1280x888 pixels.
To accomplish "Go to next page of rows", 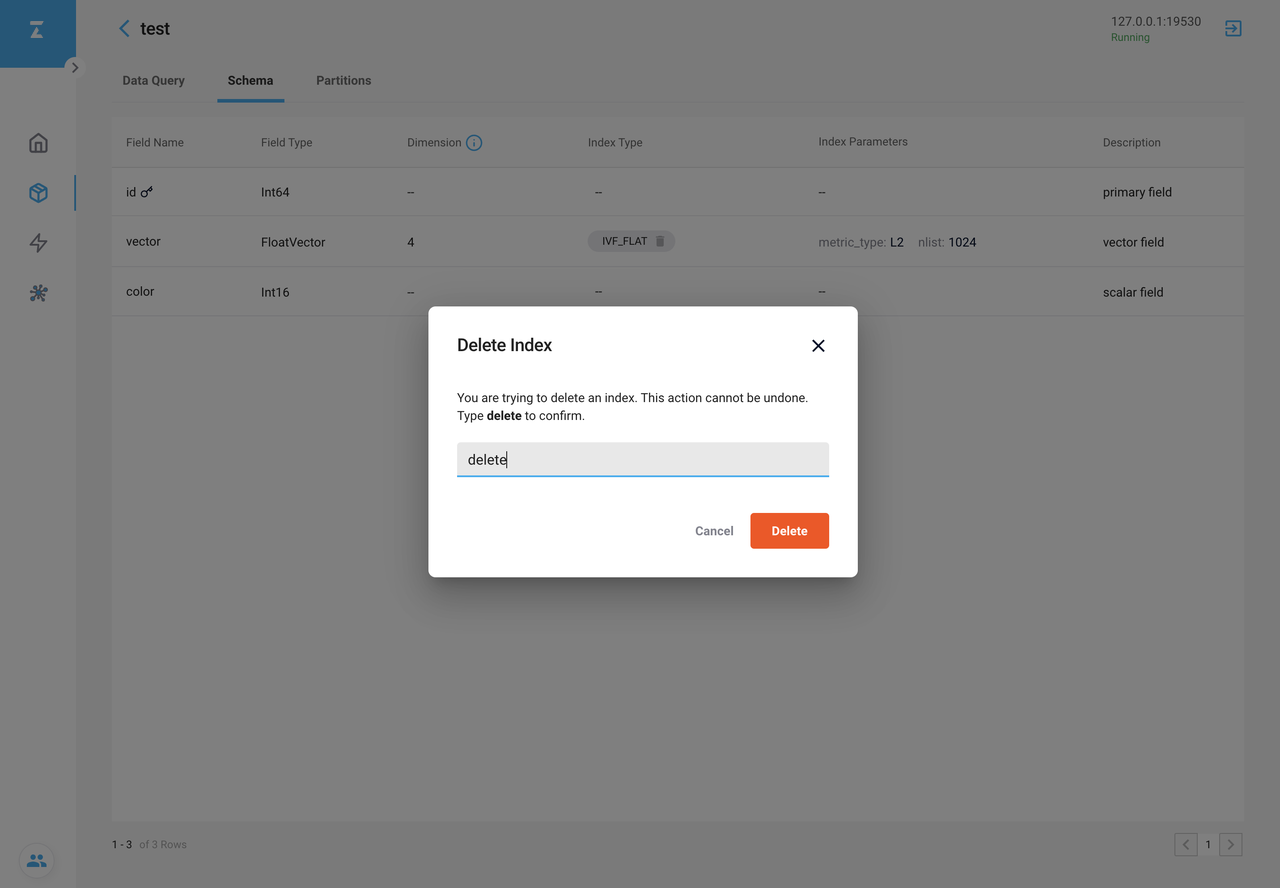I will coord(1231,845).
